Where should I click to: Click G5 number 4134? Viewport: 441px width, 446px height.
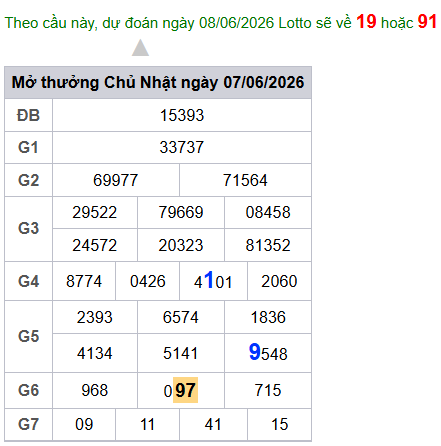[95, 353]
